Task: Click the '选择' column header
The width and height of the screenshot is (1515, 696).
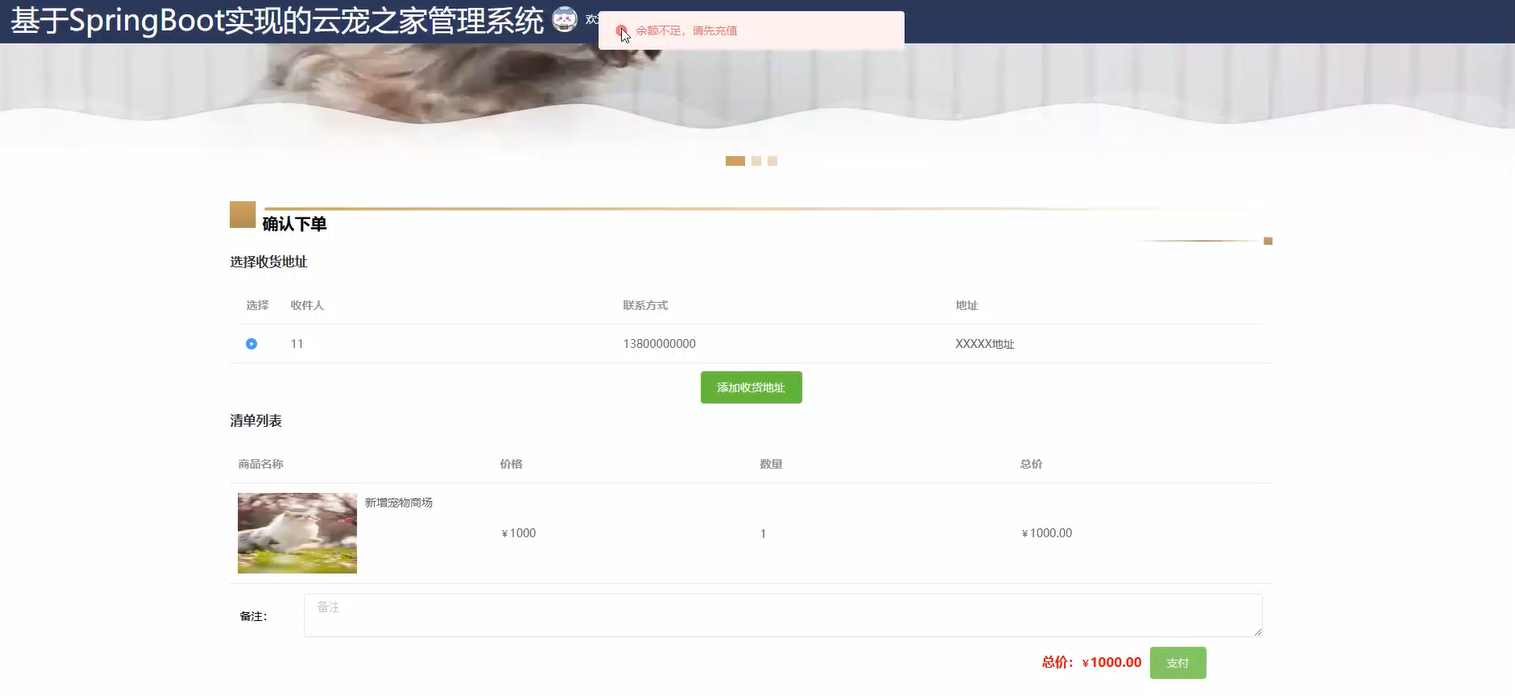Action: [x=257, y=305]
